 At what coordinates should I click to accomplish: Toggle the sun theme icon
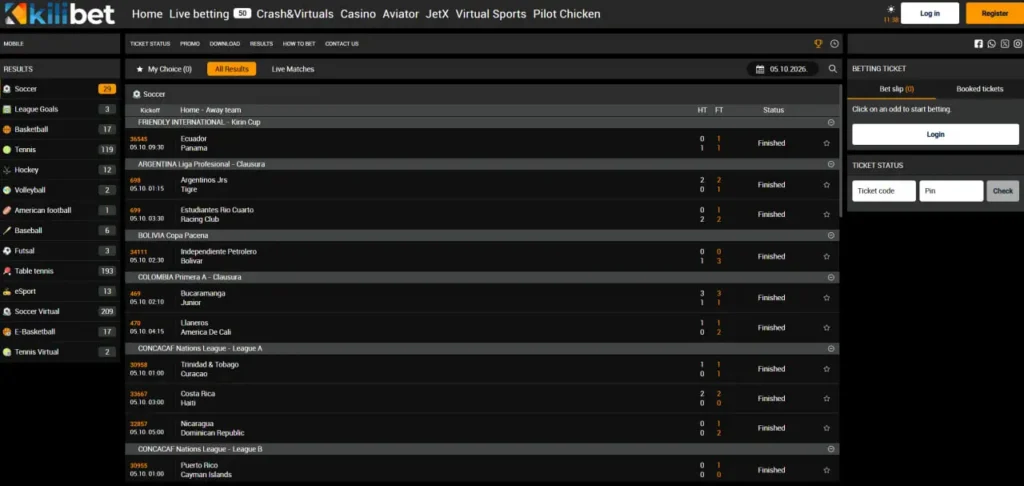click(x=891, y=9)
